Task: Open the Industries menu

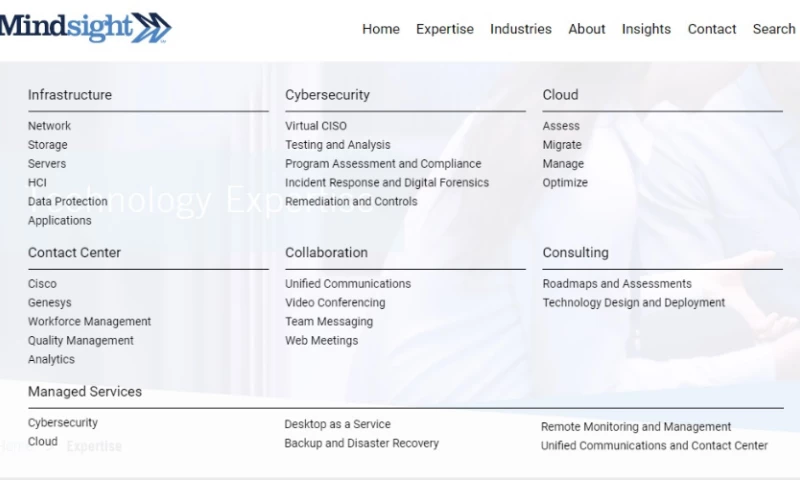Action: coord(520,29)
